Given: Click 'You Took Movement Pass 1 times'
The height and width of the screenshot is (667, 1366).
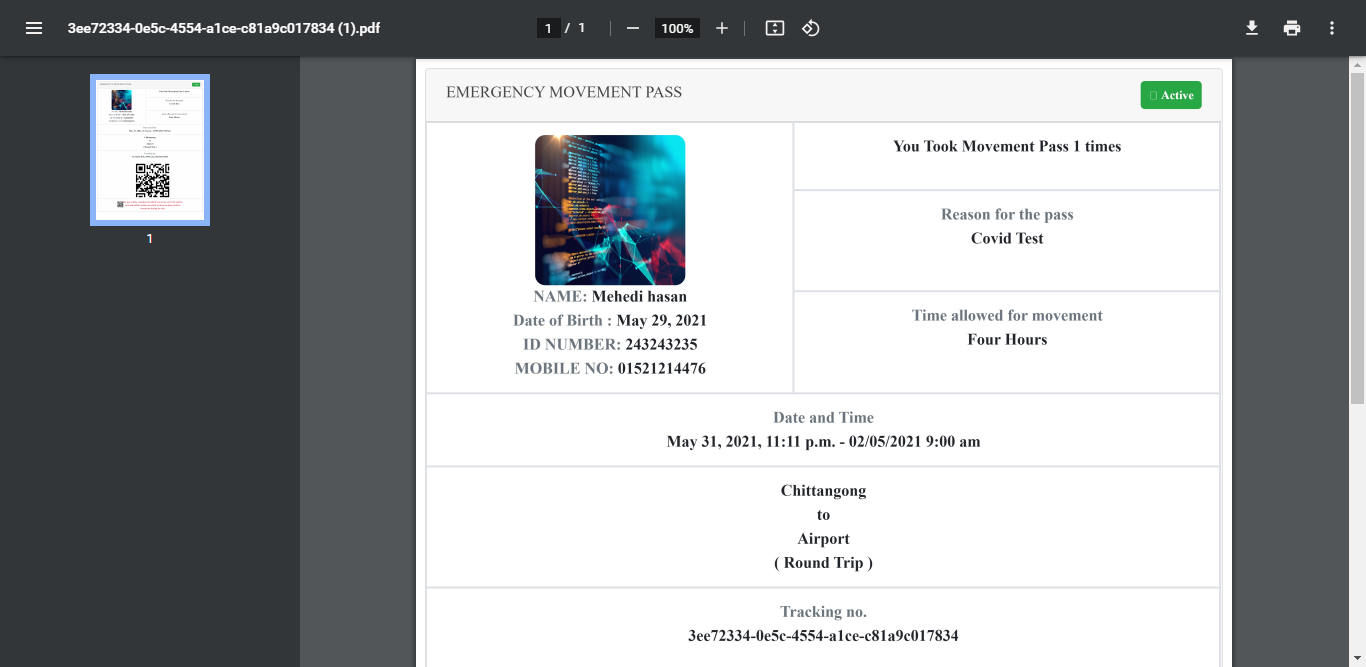Looking at the screenshot, I should (x=1007, y=146).
